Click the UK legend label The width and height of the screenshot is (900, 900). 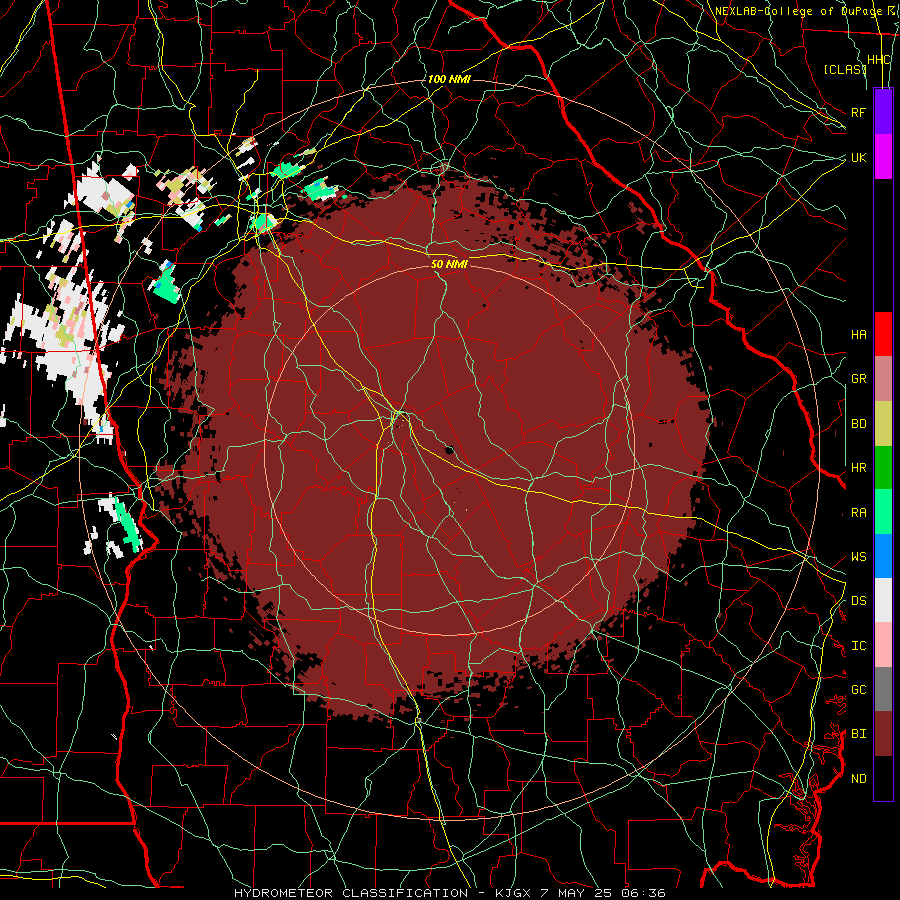pyautogui.click(x=859, y=157)
